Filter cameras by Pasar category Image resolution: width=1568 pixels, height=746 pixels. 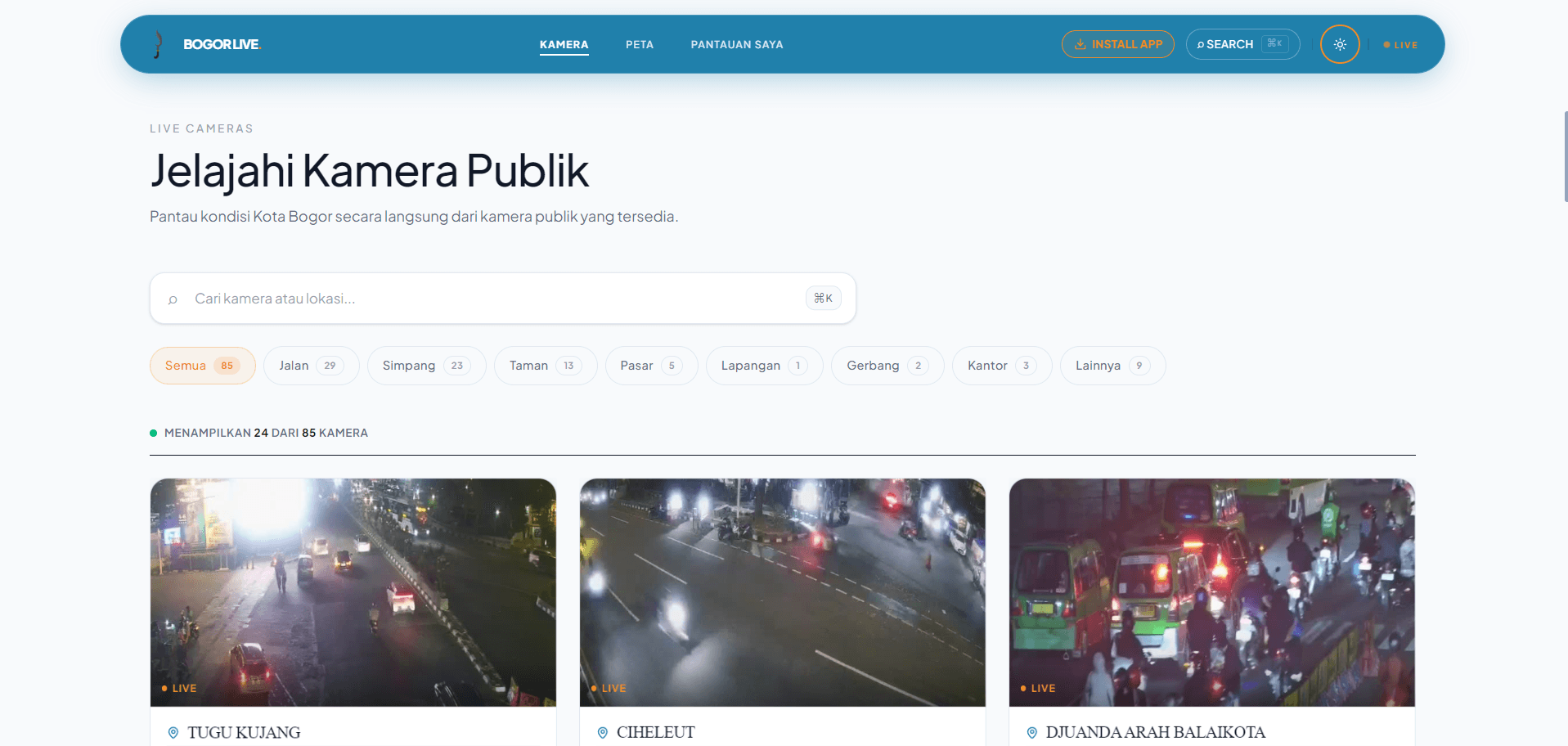coord(651,366)
